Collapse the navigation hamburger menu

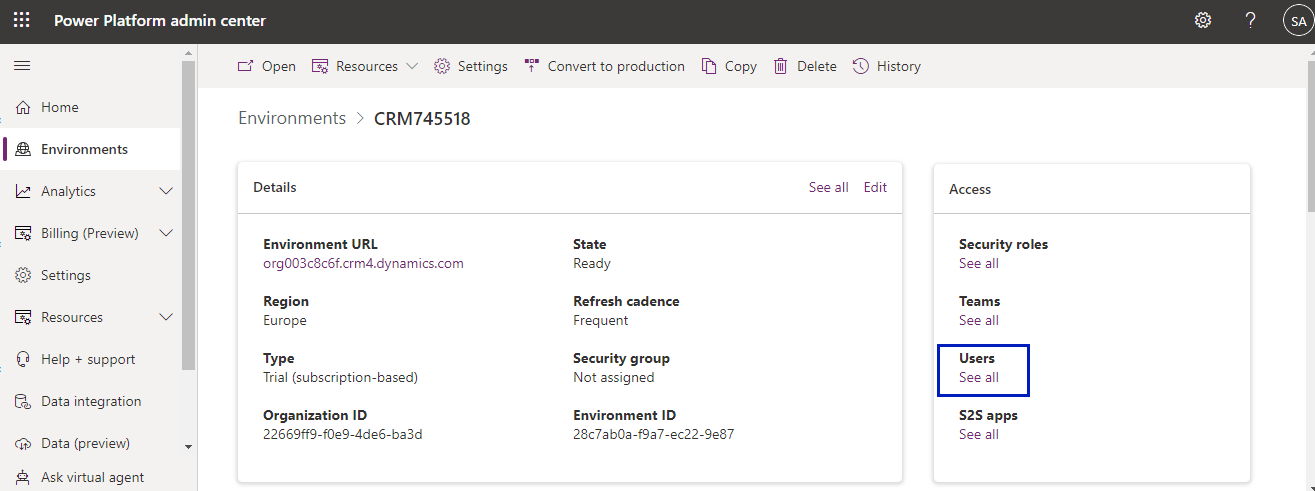[21, 65]
